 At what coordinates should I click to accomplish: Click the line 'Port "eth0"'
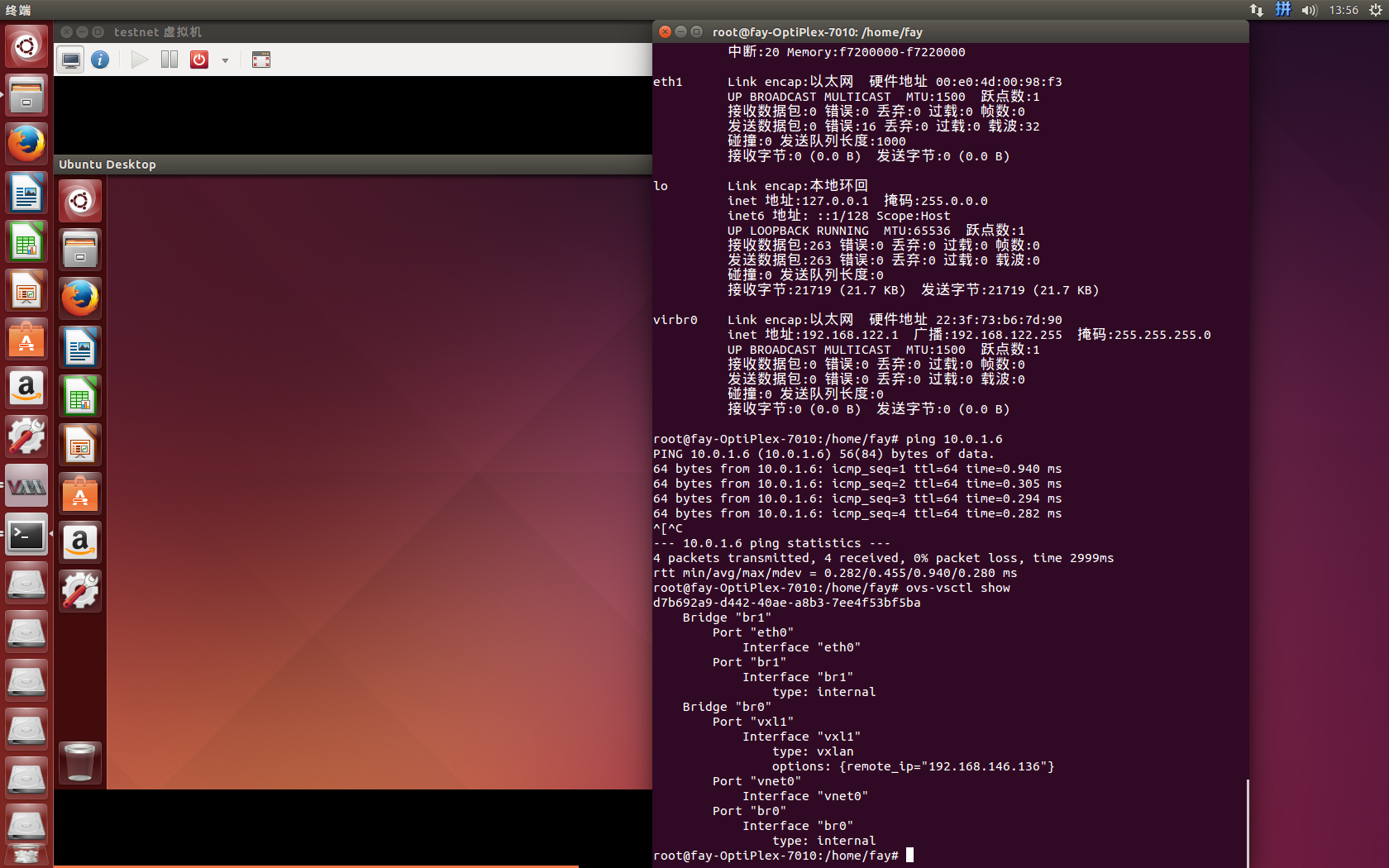[753, 632]
